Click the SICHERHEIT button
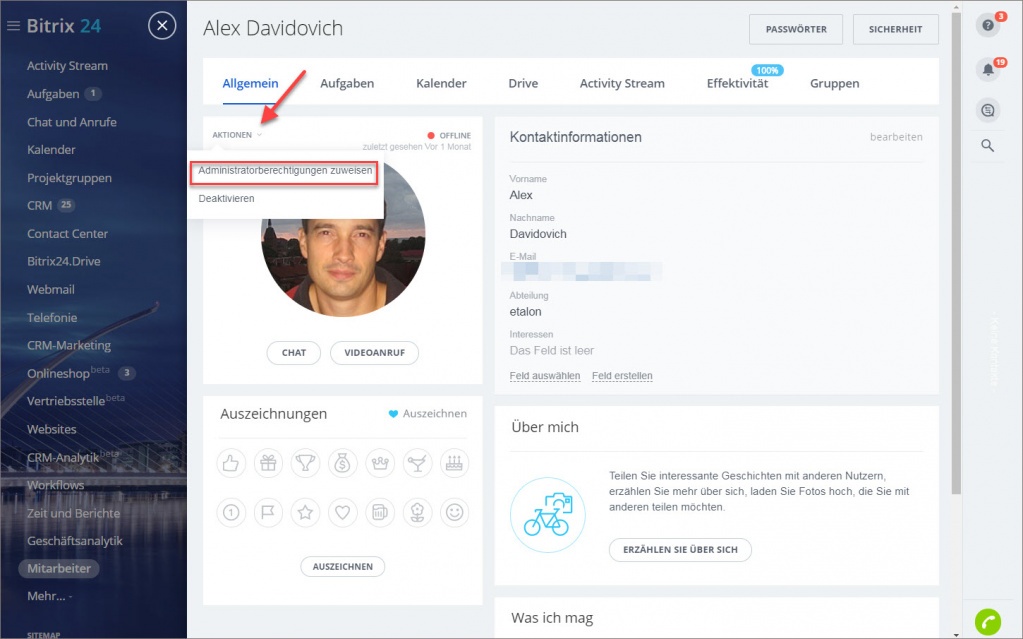 pos(896,29)
